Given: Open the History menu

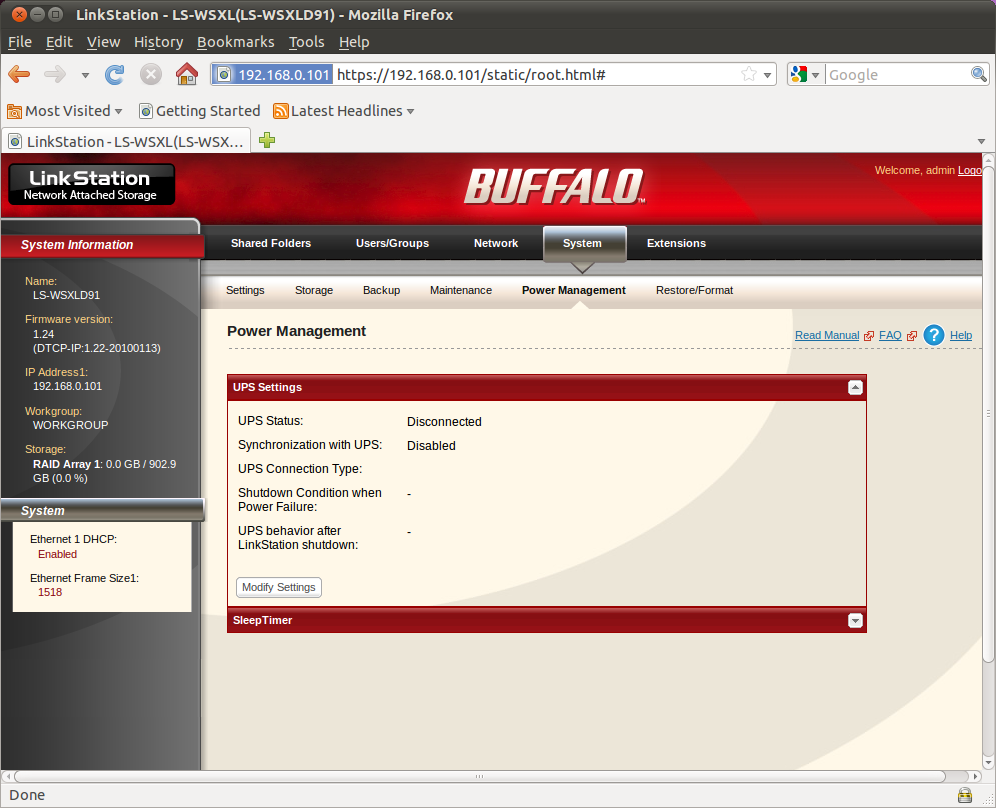Looking at the screenshot, I should pyautogui.click(x=158, y=42).
